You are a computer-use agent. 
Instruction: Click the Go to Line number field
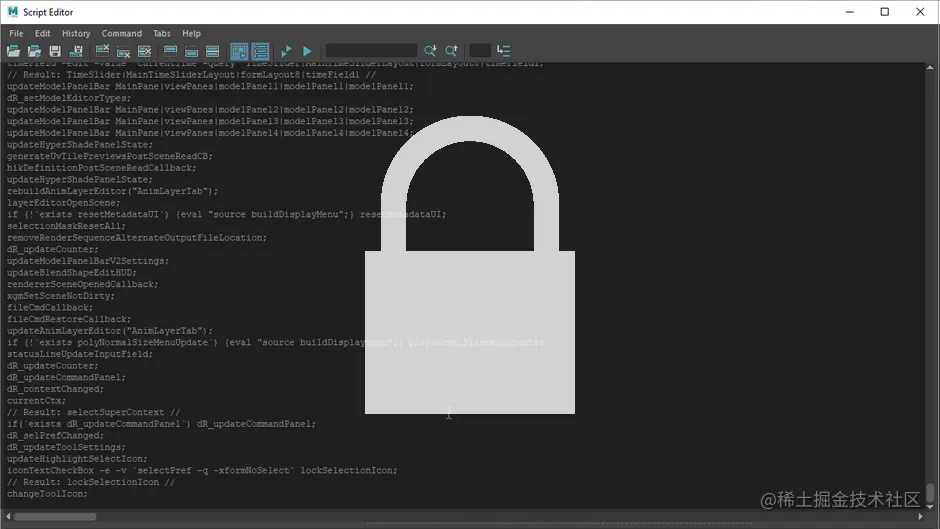(x=480, y=50)
